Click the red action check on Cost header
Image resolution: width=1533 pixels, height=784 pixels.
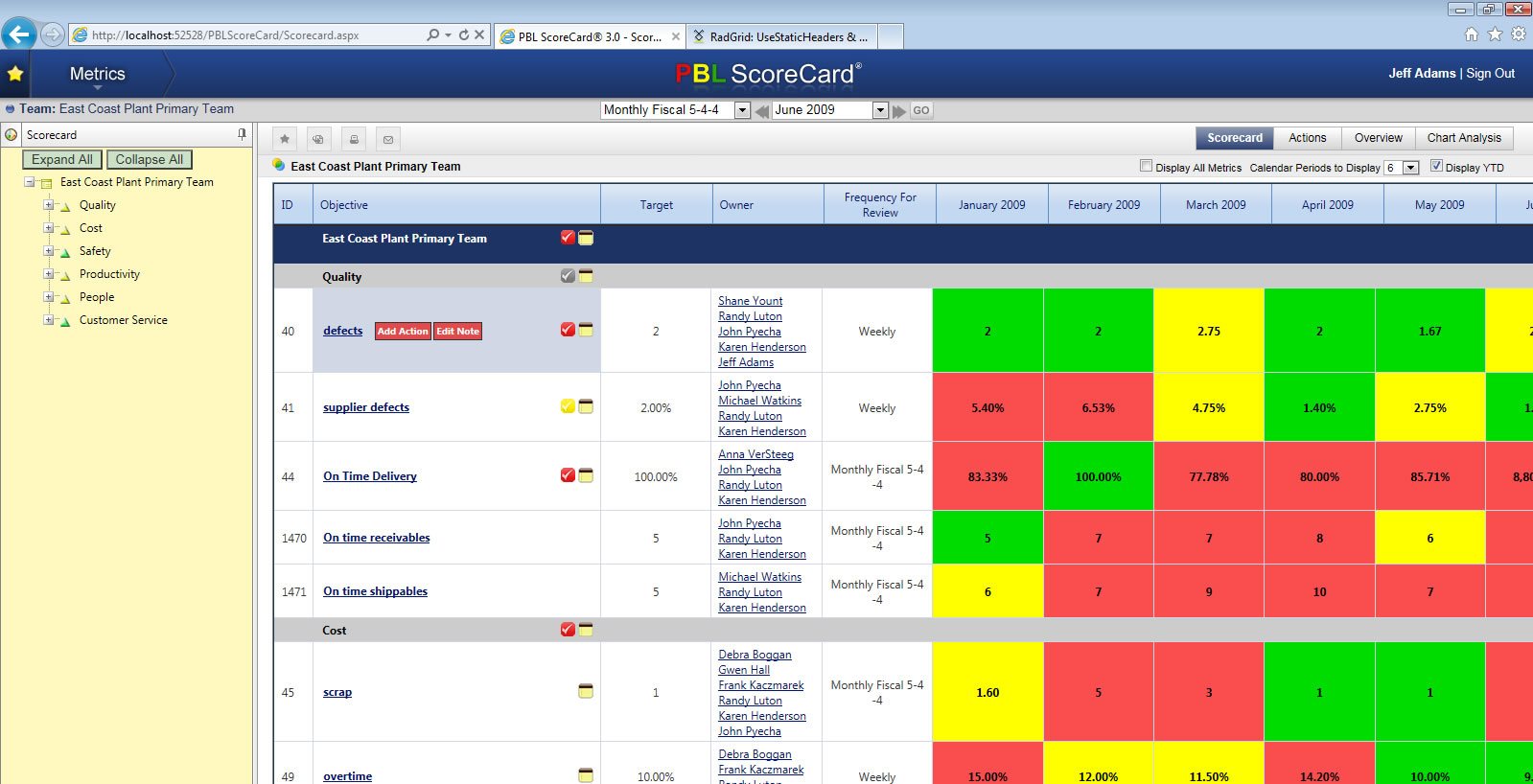coord(568,630)
